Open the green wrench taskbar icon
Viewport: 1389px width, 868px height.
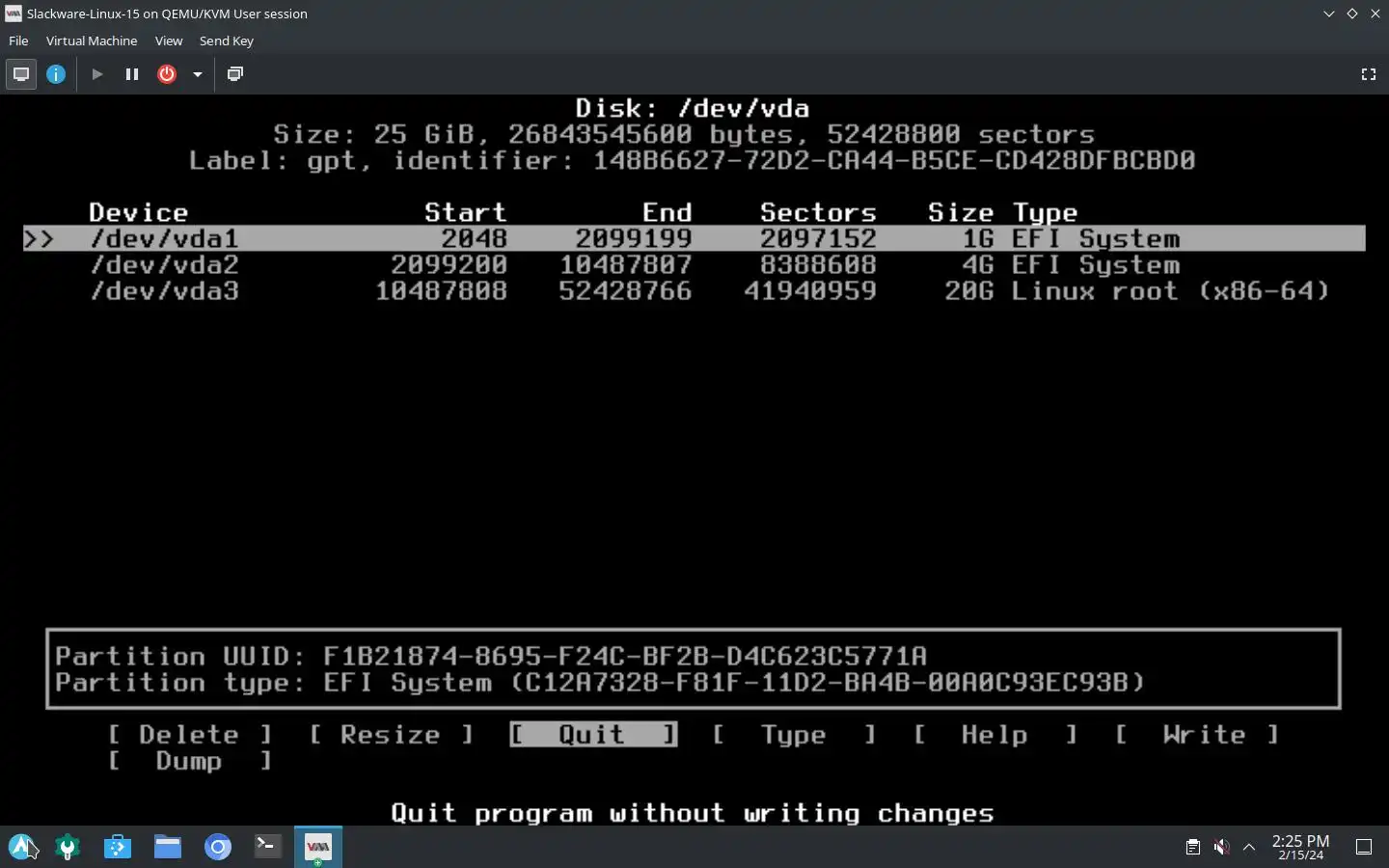click(x=68, y=847)
